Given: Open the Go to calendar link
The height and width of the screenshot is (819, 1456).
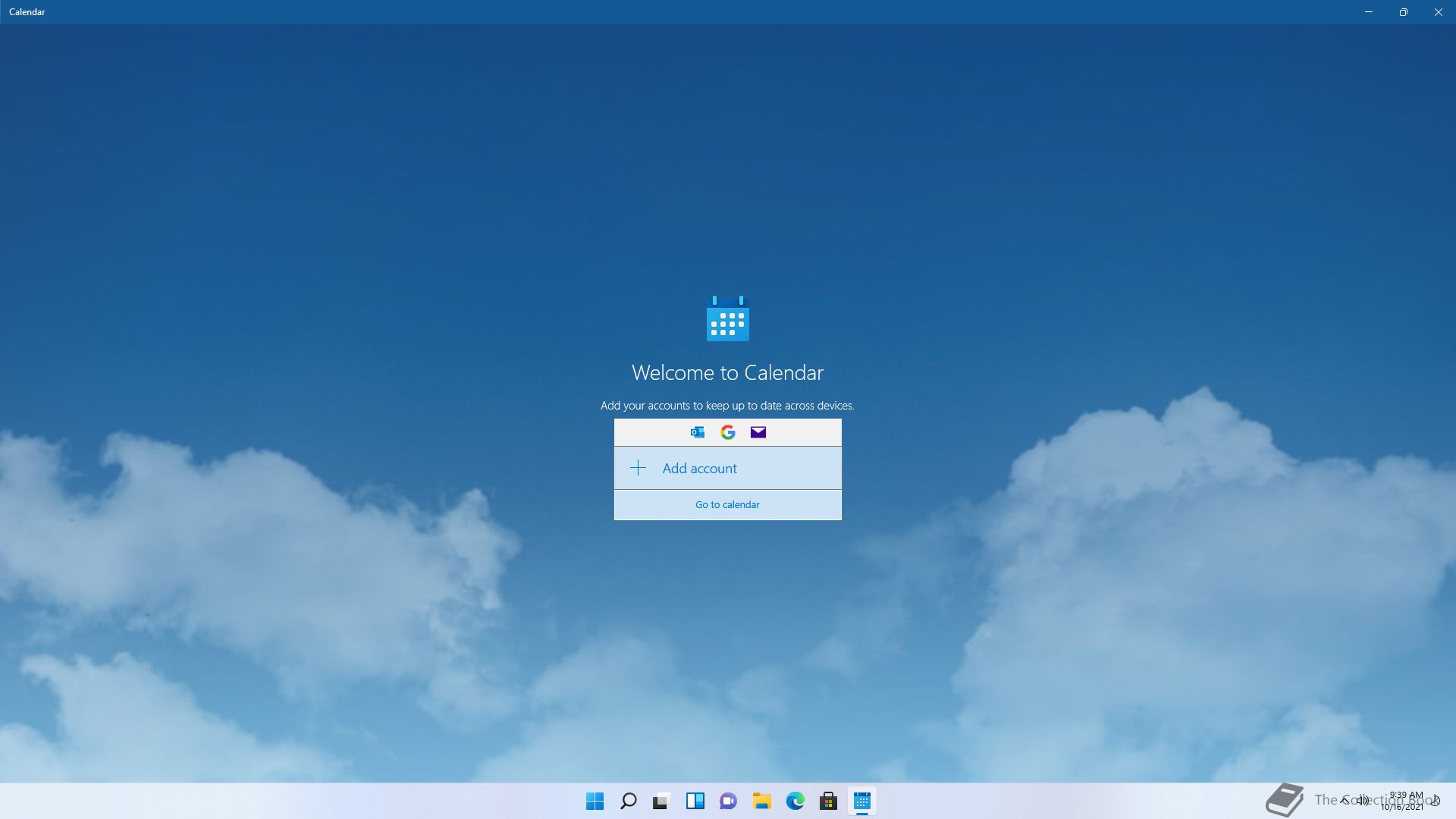Looking at the screenshot, I should pyautogui.click(x=727, y=504).
